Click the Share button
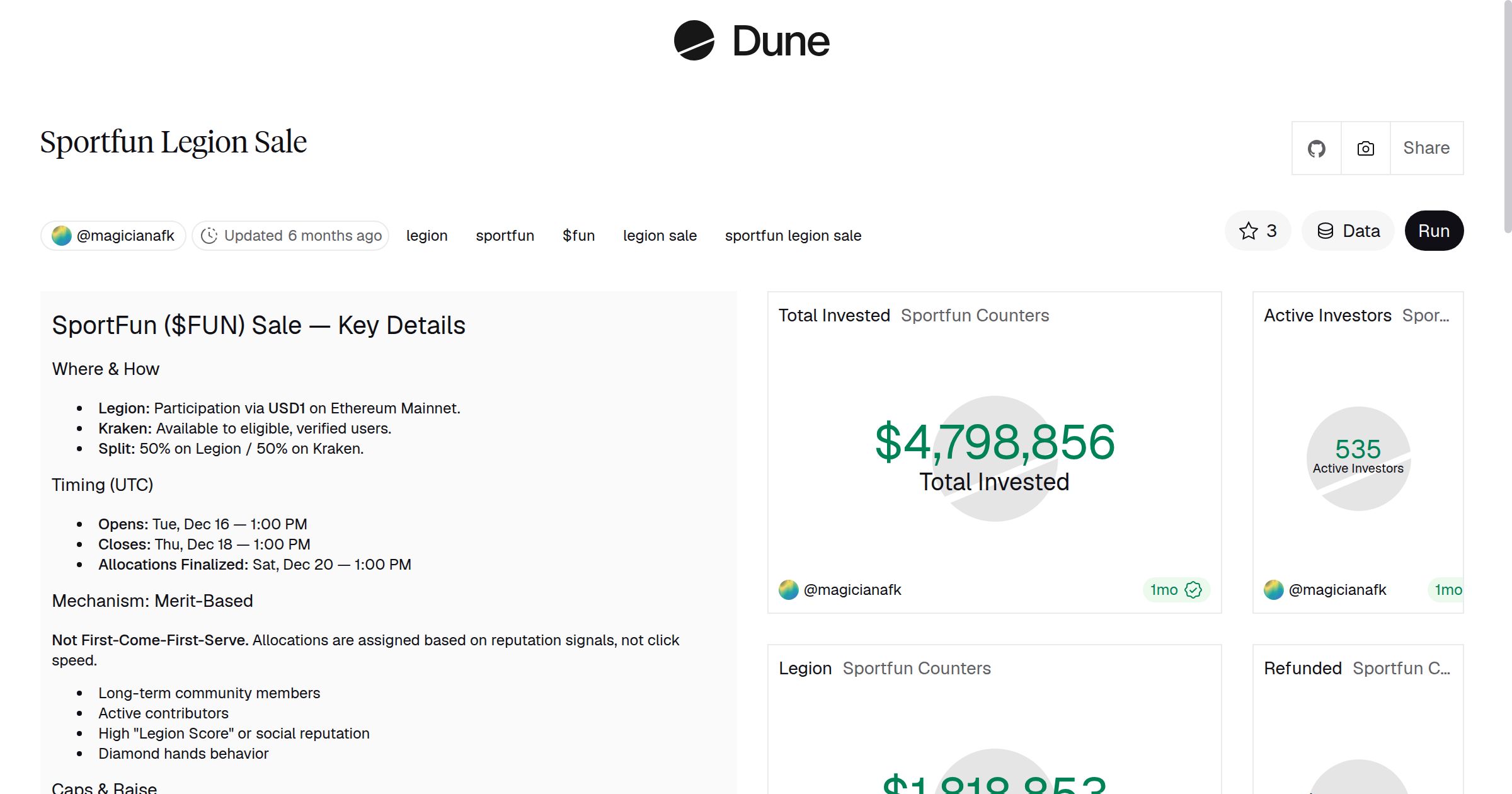 1426,148
